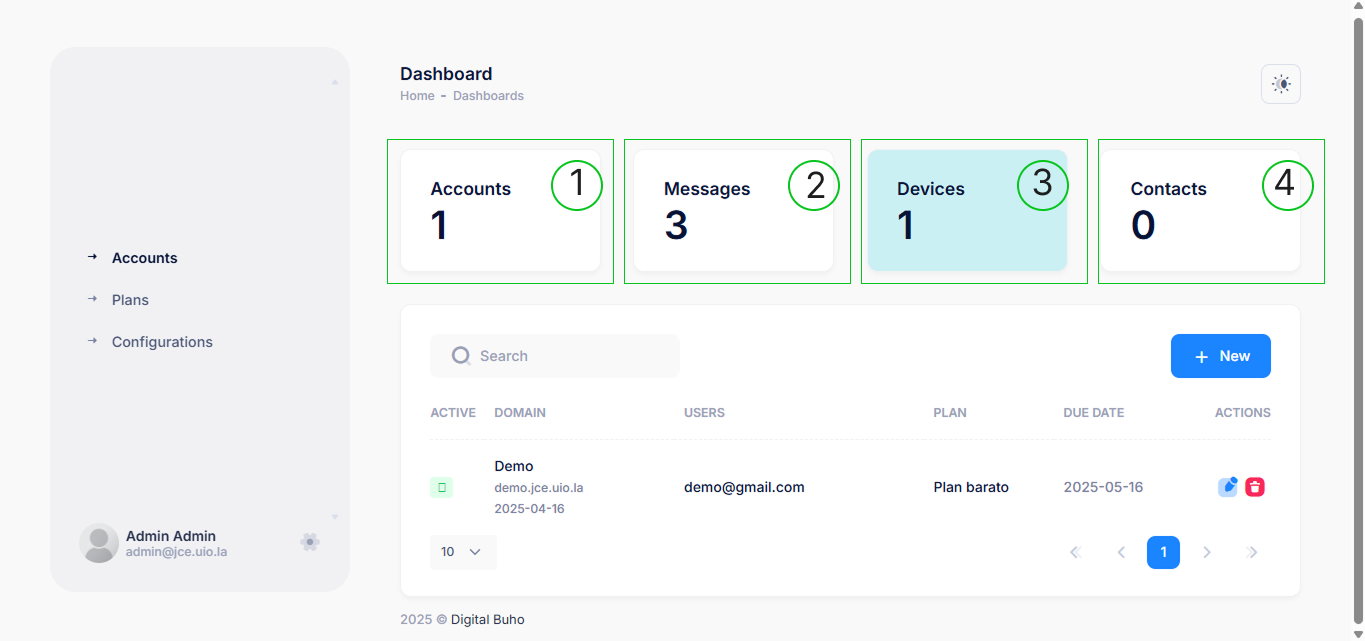Screen dimensions: 1365x641
Task: Go to the next page arrow
Action: coord(1207,553)
